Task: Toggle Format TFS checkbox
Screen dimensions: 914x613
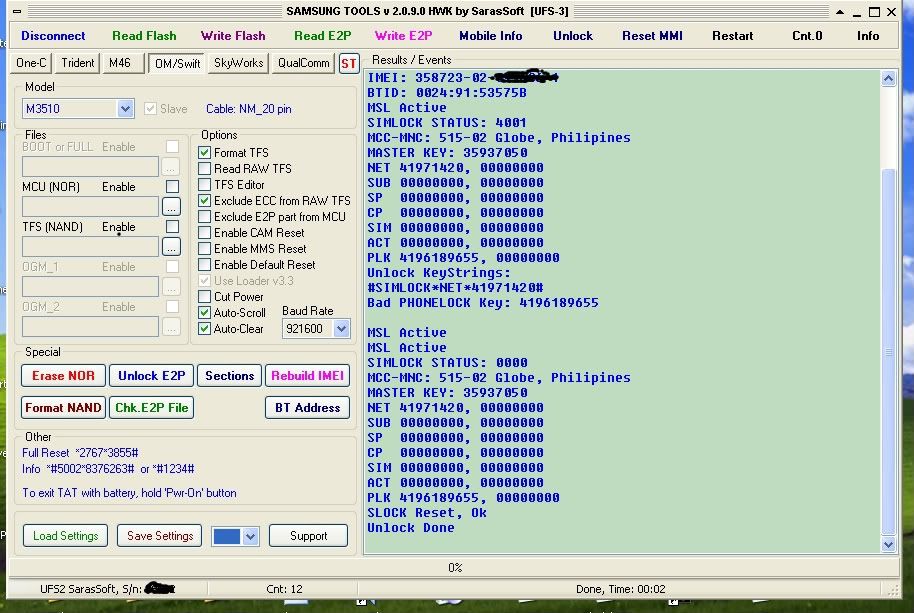Action: pyautogui.click(x=205, y=153)
